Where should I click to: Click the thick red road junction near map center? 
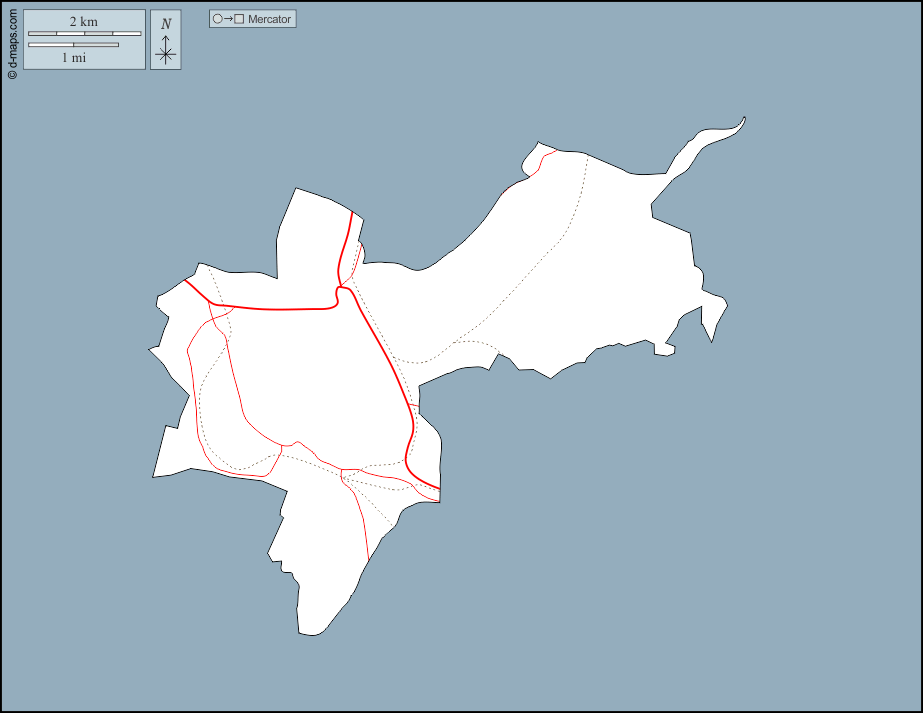(x=339, y=291)
